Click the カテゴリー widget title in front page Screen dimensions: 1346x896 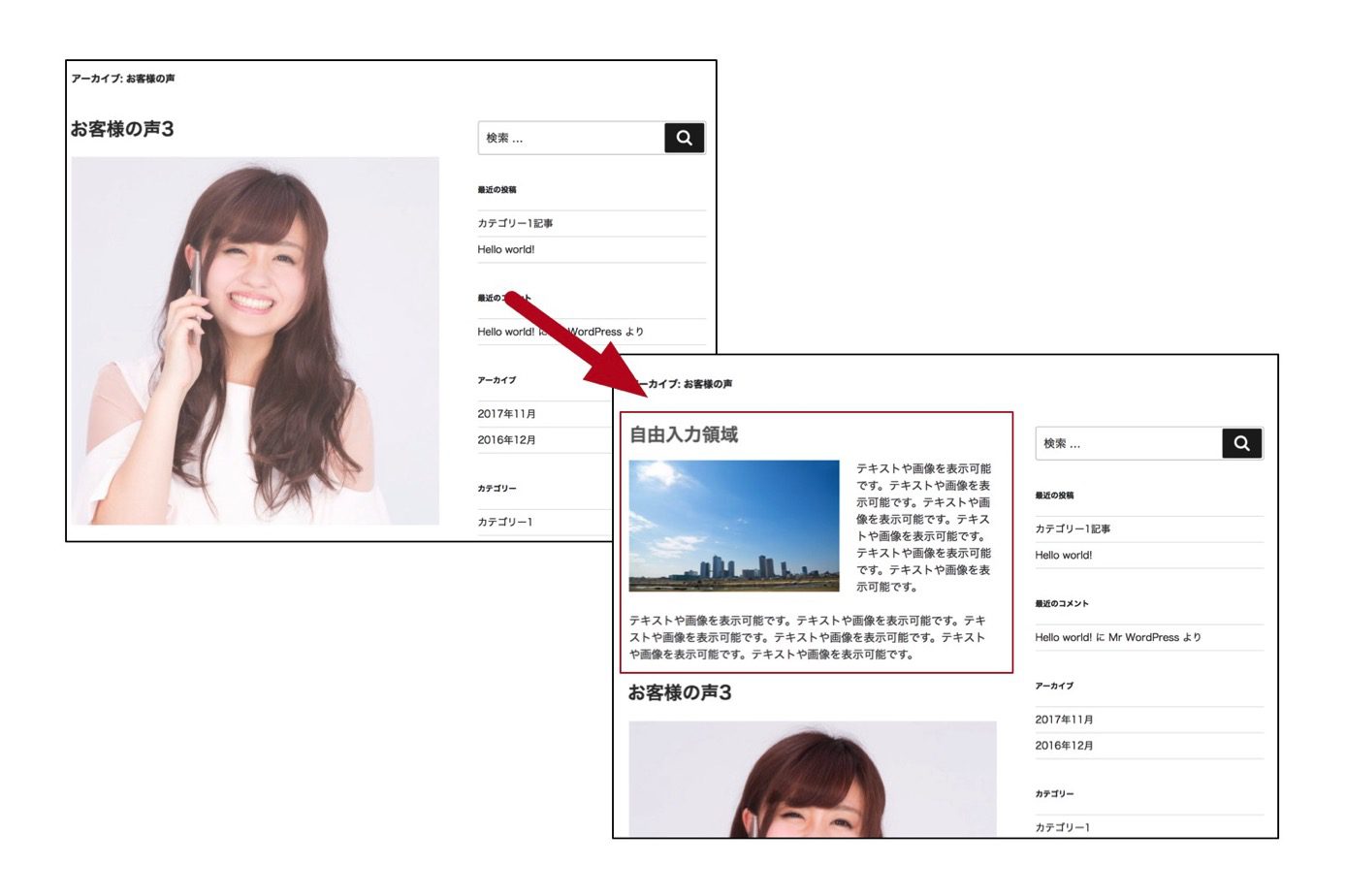click(1054, 794)
